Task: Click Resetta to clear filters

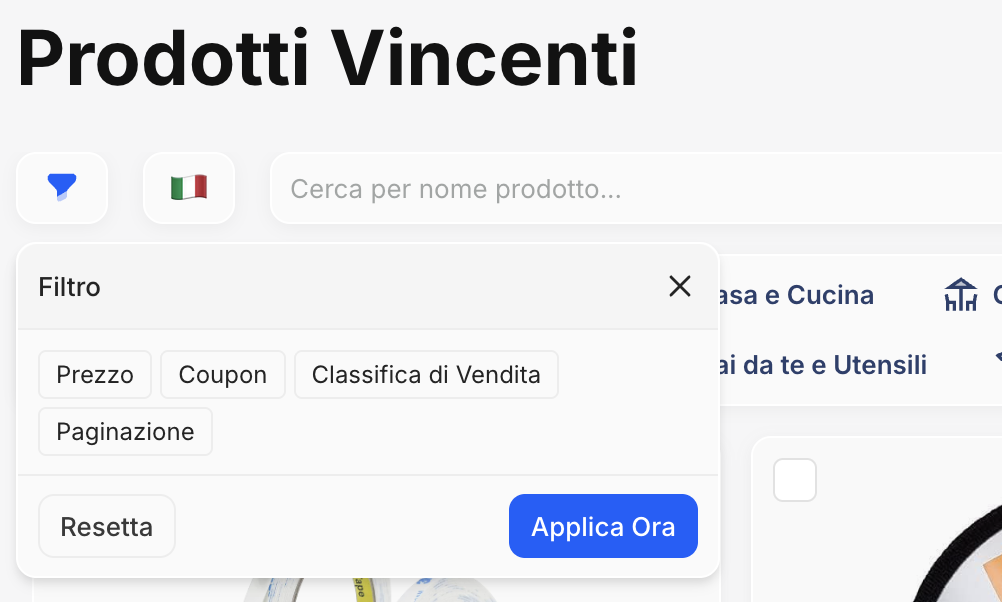Action: [106, 525]
